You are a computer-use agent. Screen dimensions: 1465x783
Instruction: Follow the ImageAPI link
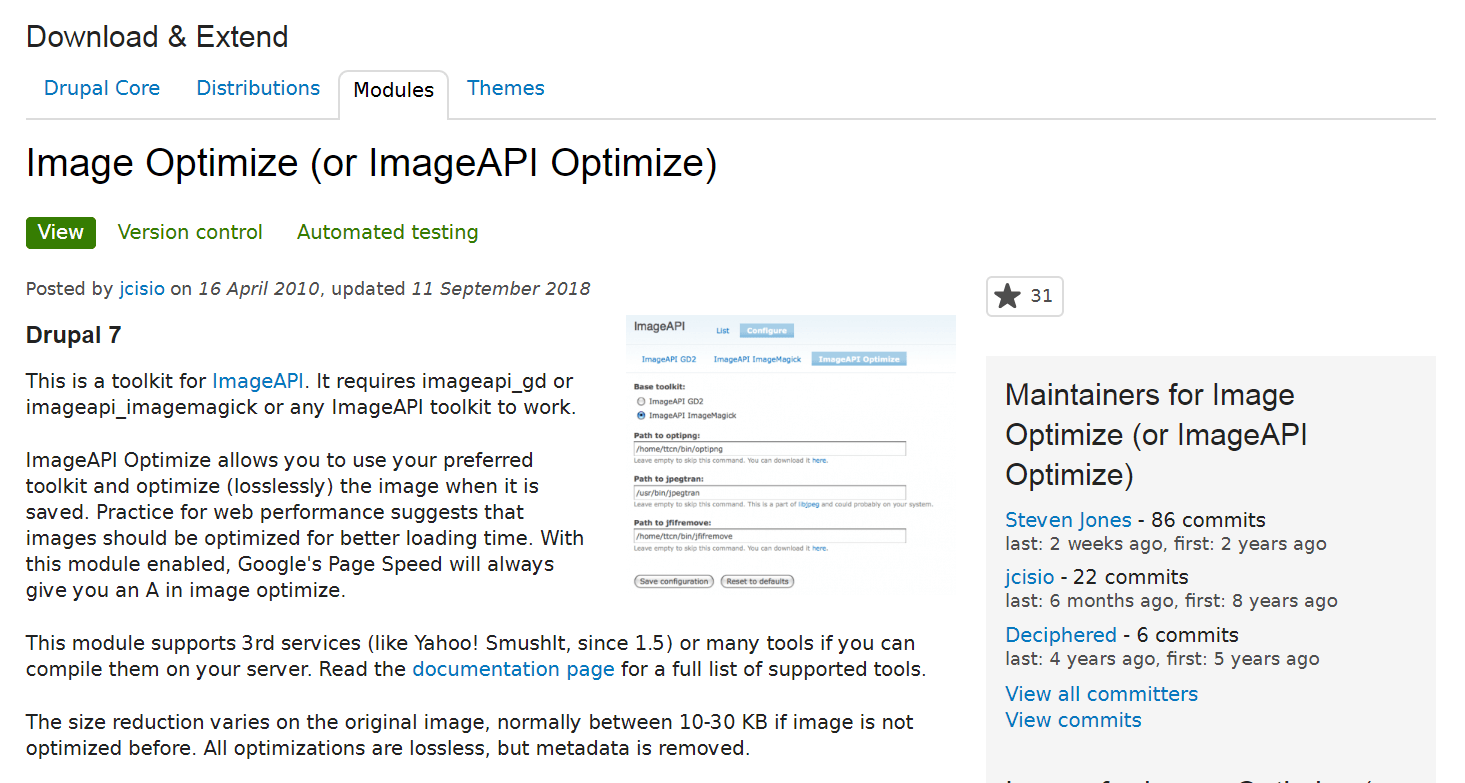click(x=257, y=381)
